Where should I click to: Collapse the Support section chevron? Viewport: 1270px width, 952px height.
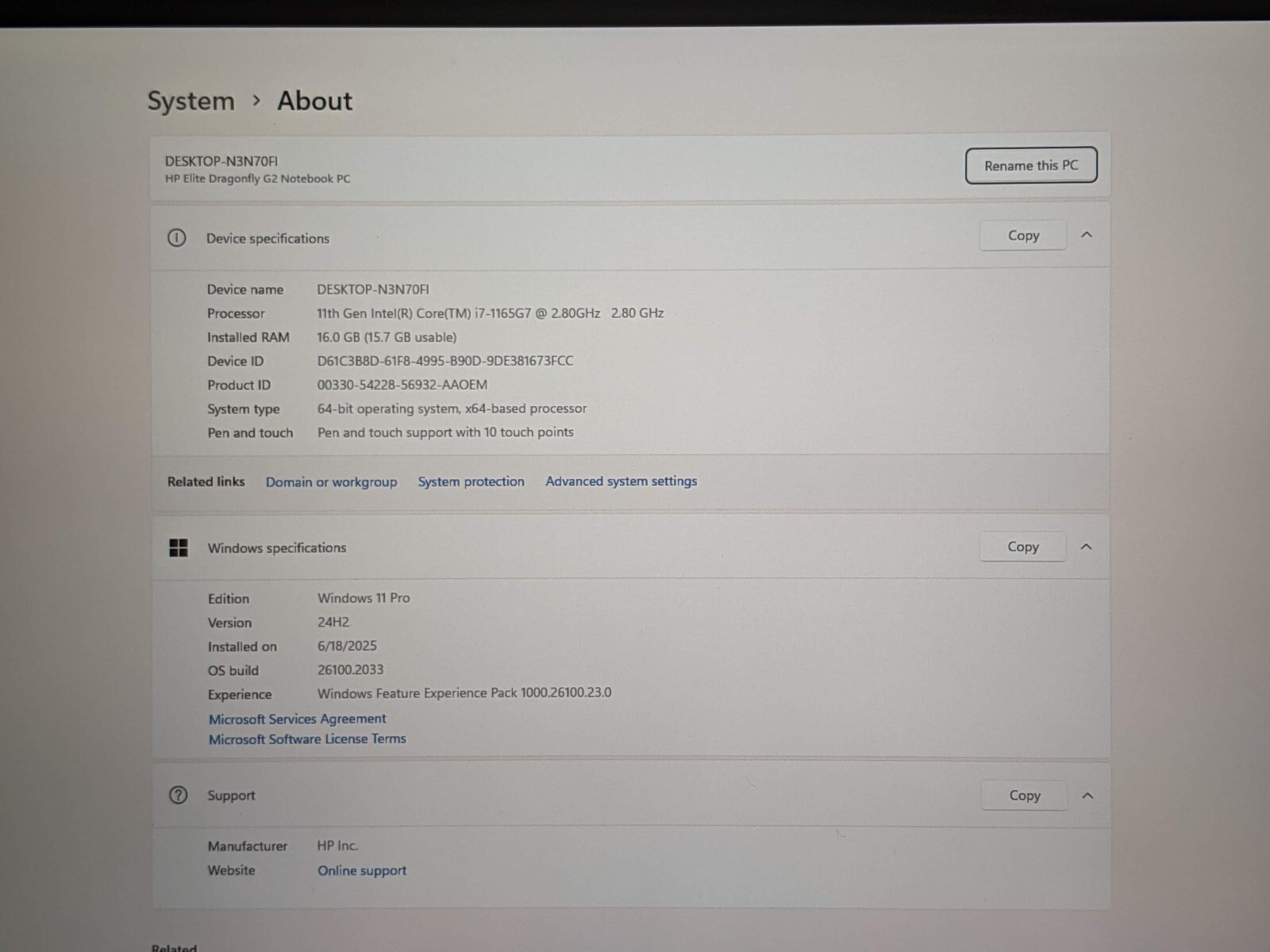point(1087,795)
